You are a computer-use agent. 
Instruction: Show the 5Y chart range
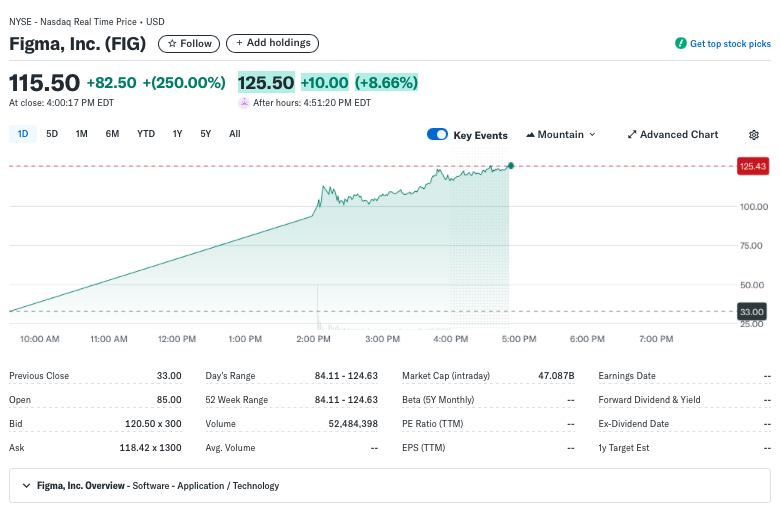[x=205, y=134]
